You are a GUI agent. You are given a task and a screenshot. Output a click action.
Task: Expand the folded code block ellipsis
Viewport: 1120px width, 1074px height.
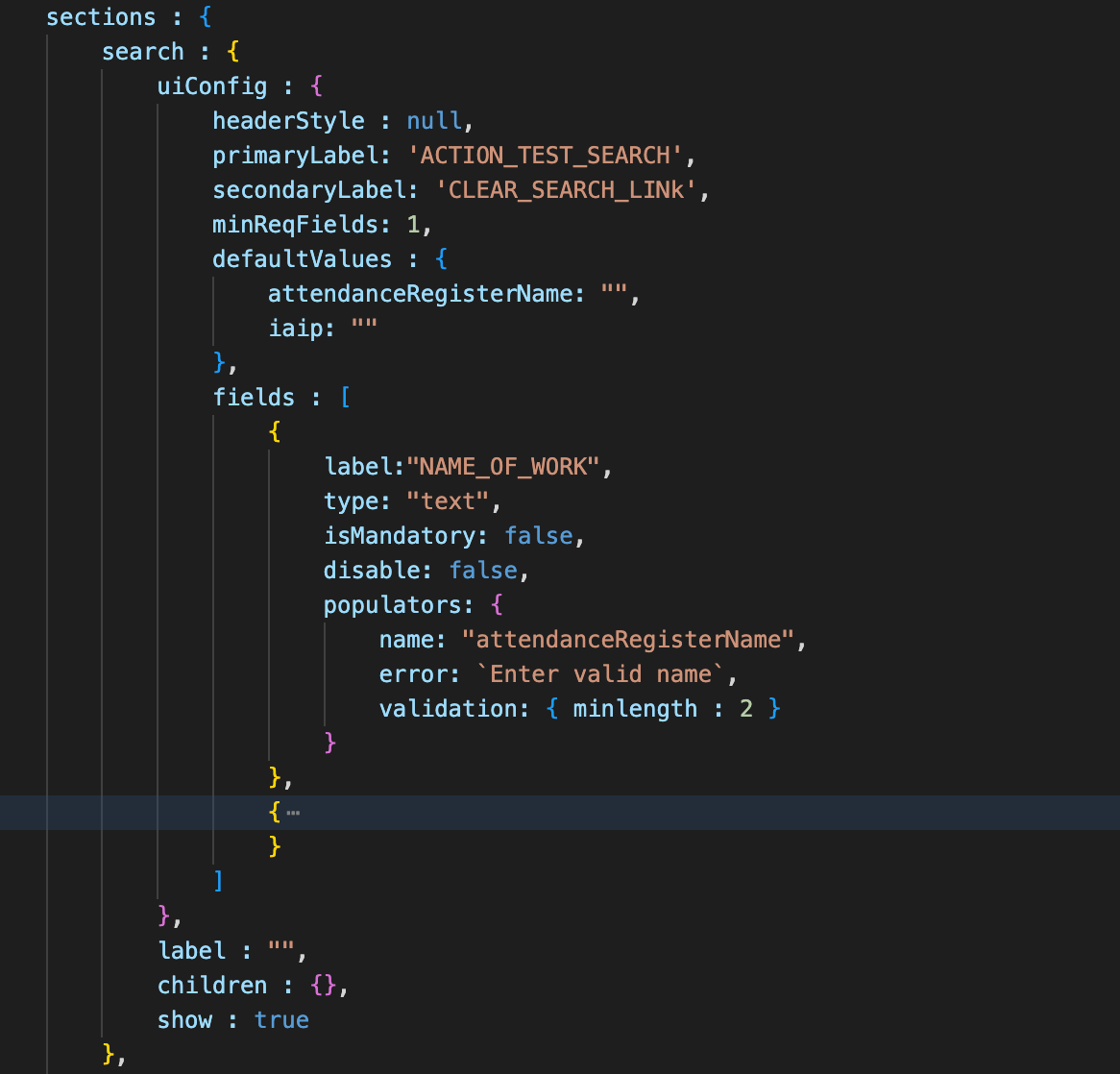click(x=293, y=813)
